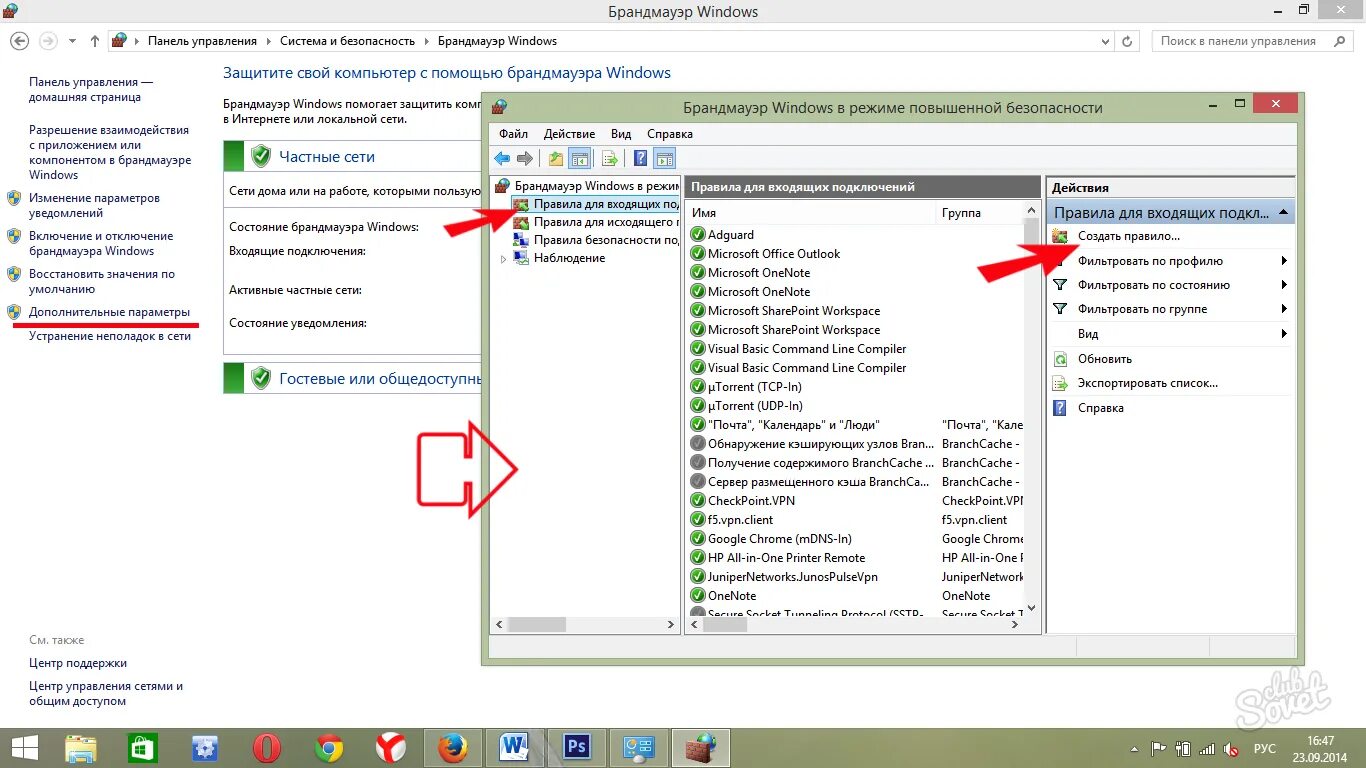The height and width of the screenshot is (768, 1366).
Task: Click the outbound rules tree icon
Action: (x=520, y=222)
